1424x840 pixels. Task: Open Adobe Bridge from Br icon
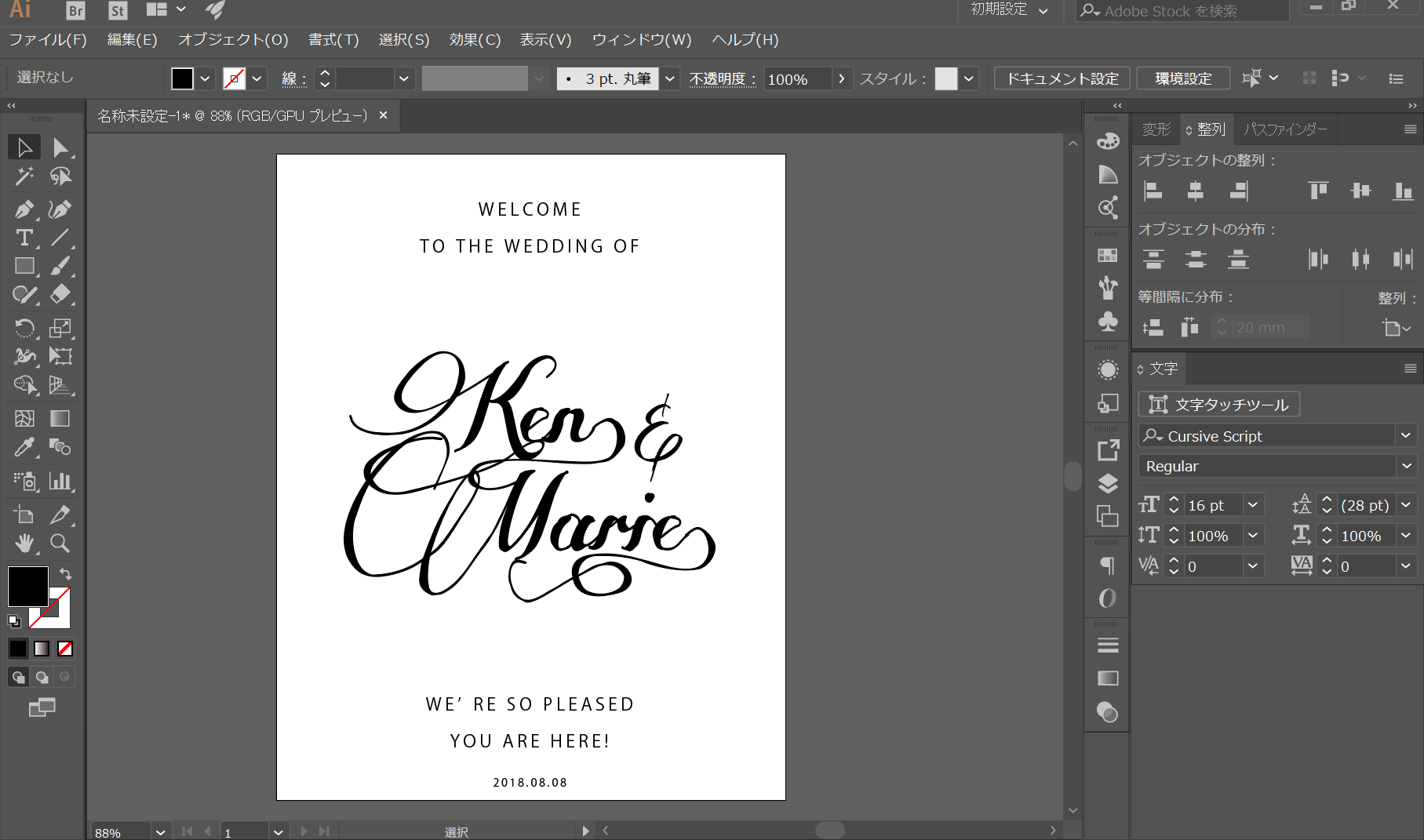coord(75,10)
